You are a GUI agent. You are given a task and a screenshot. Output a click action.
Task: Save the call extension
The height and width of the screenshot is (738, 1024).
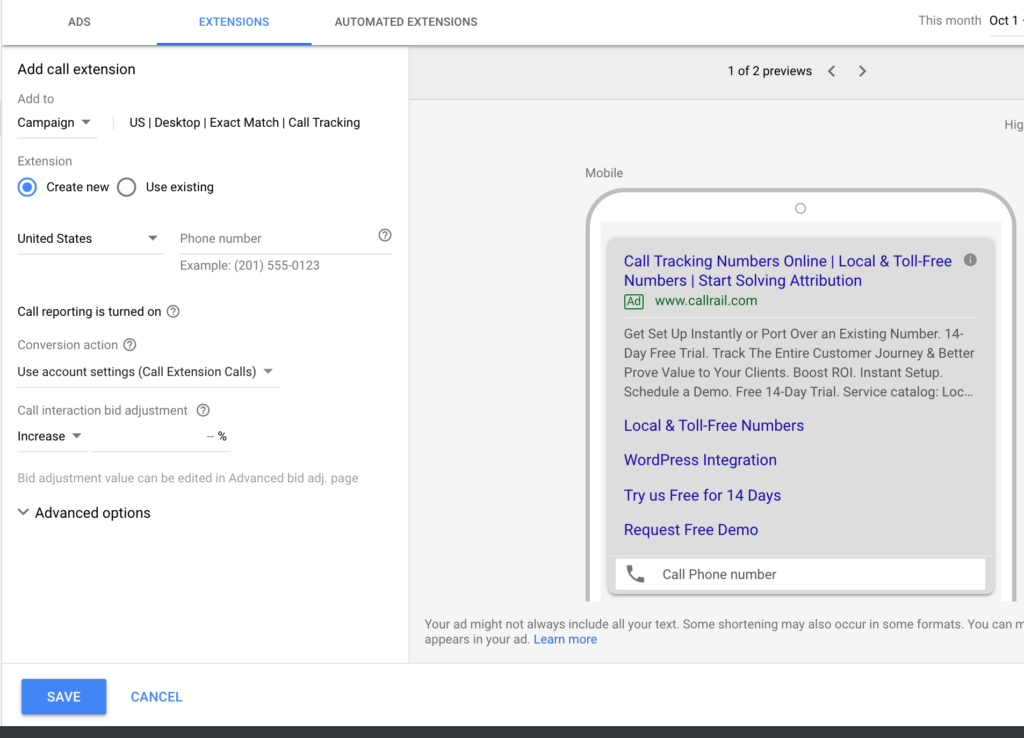[64, 697]
